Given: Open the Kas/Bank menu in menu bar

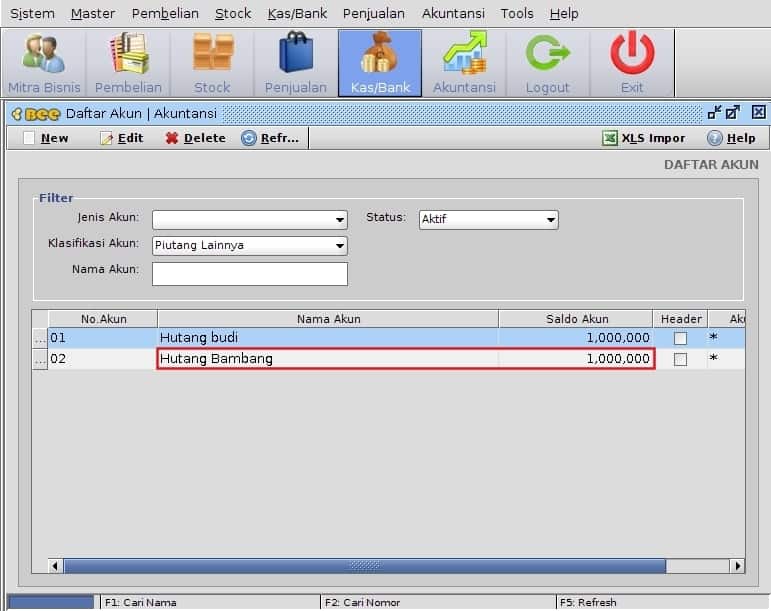Looking at the screenshot, I should tap(297, 14).
